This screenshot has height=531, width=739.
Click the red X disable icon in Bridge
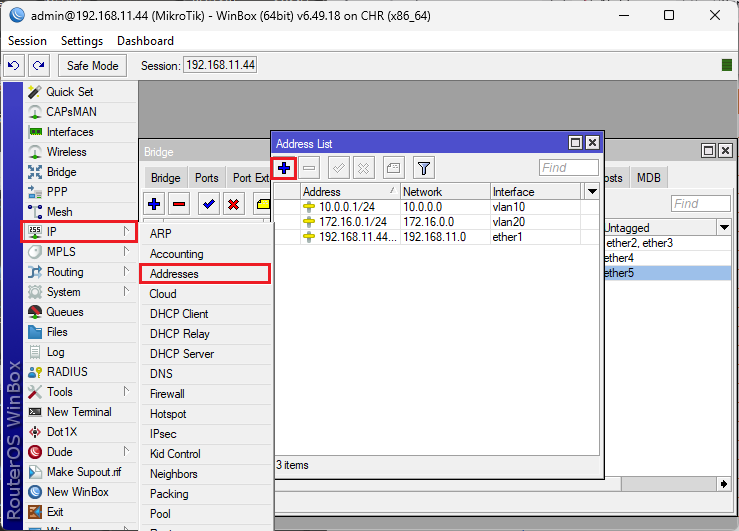(x=233, y=204)
